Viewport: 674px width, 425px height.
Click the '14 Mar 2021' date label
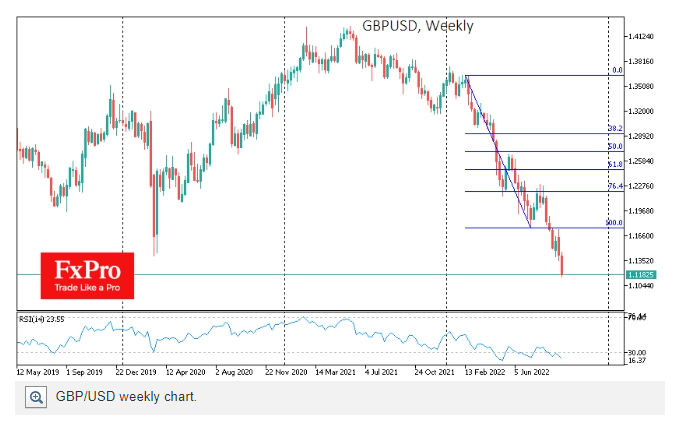tap(335, 372)
